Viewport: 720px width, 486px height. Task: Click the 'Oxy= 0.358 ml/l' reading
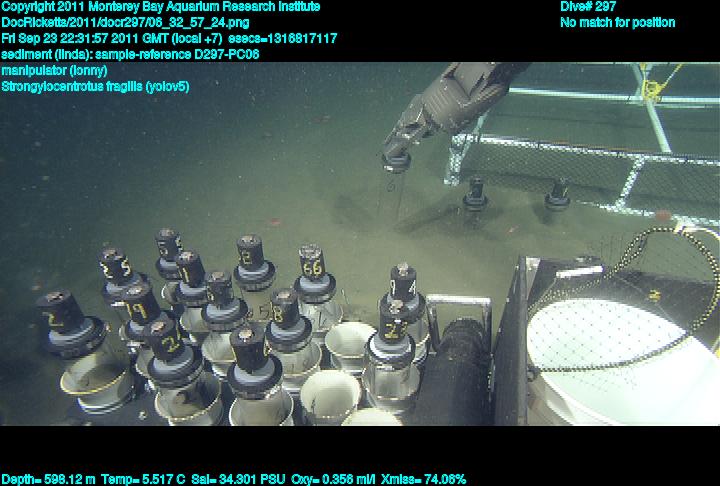point(333,480)
